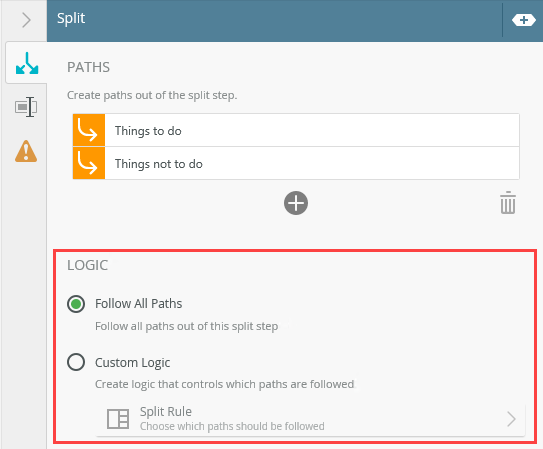Select the Things to do path row

296,130
